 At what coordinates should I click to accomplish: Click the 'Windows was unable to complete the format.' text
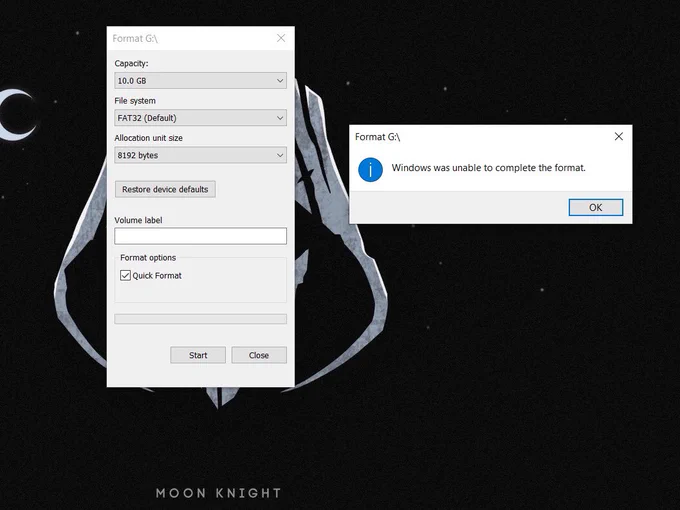tap(488, 168)
